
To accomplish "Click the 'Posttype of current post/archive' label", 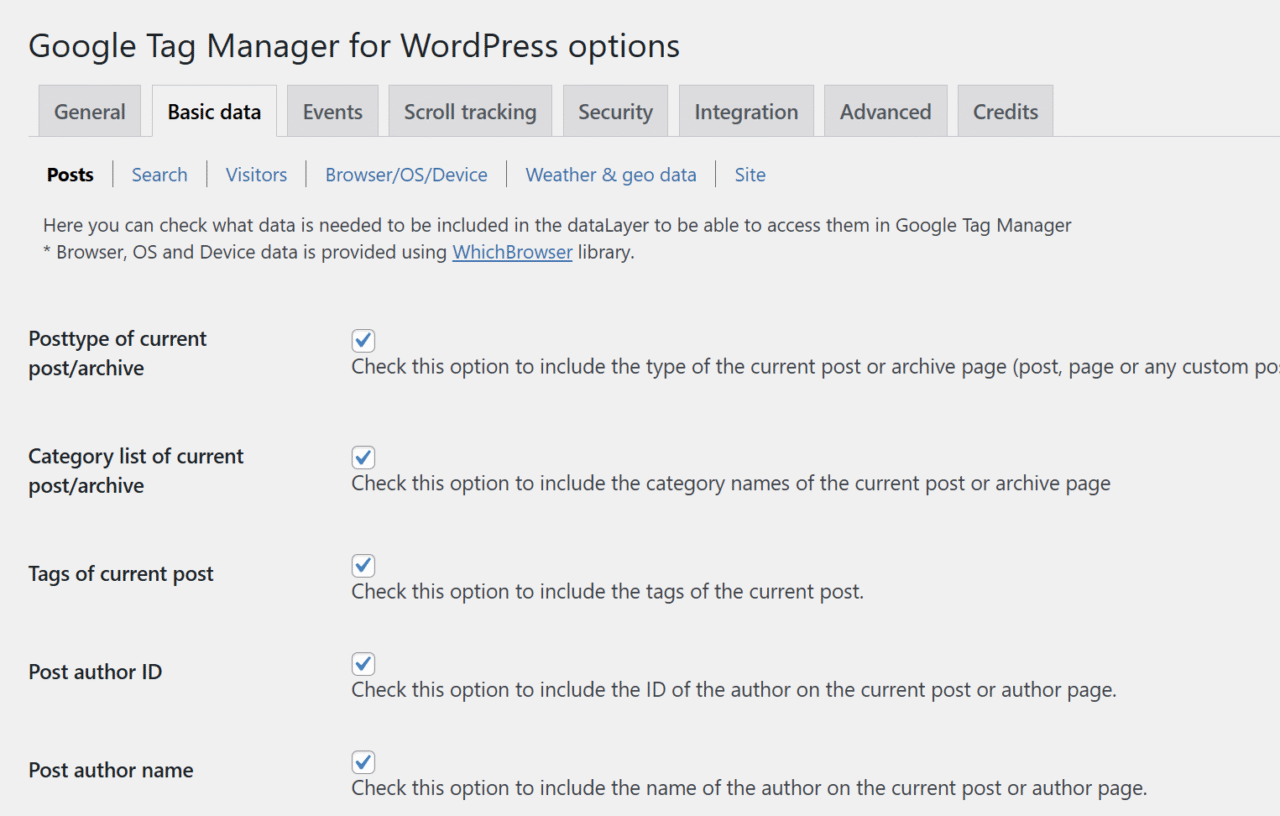I will [117, 353].
